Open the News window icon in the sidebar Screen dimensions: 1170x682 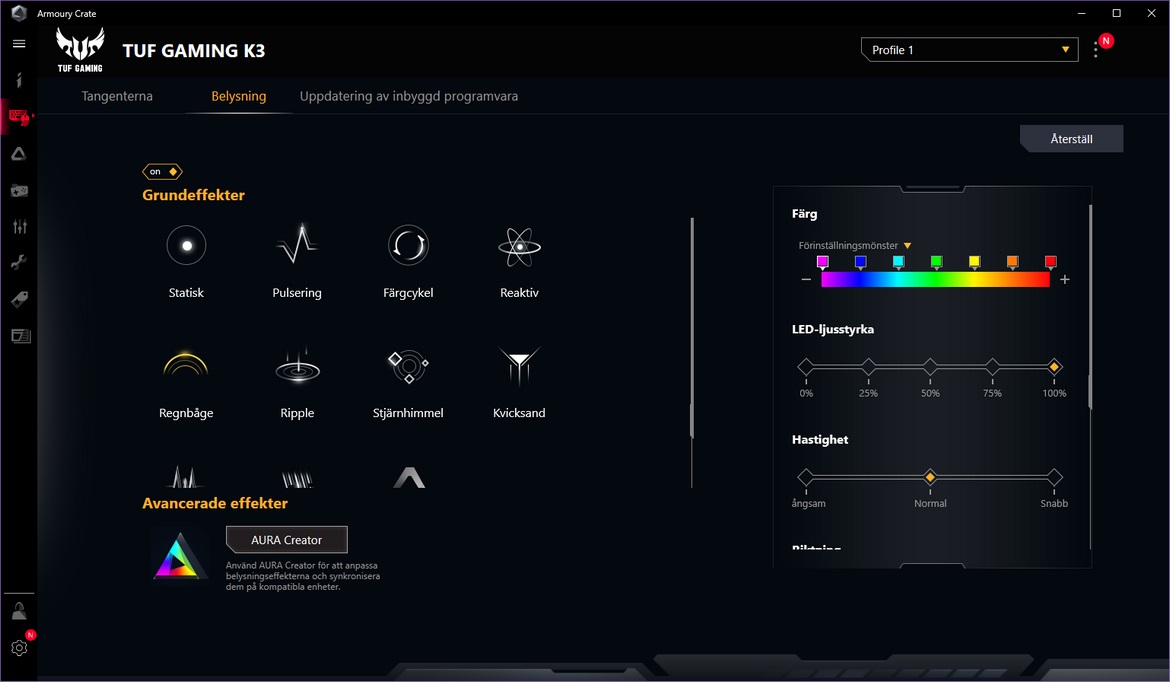pos(21,336)
